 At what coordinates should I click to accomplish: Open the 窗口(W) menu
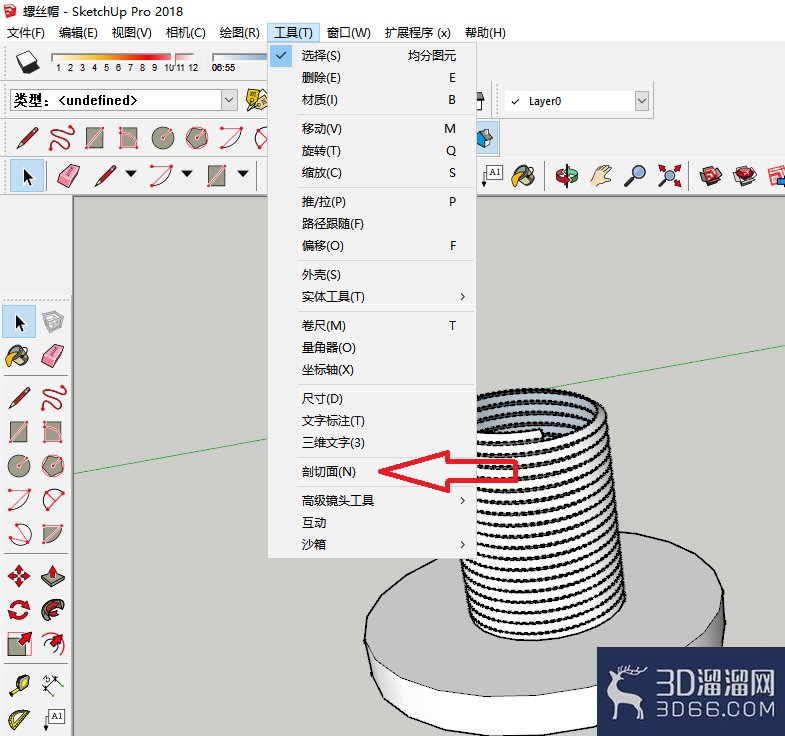(x=348, y=33)
